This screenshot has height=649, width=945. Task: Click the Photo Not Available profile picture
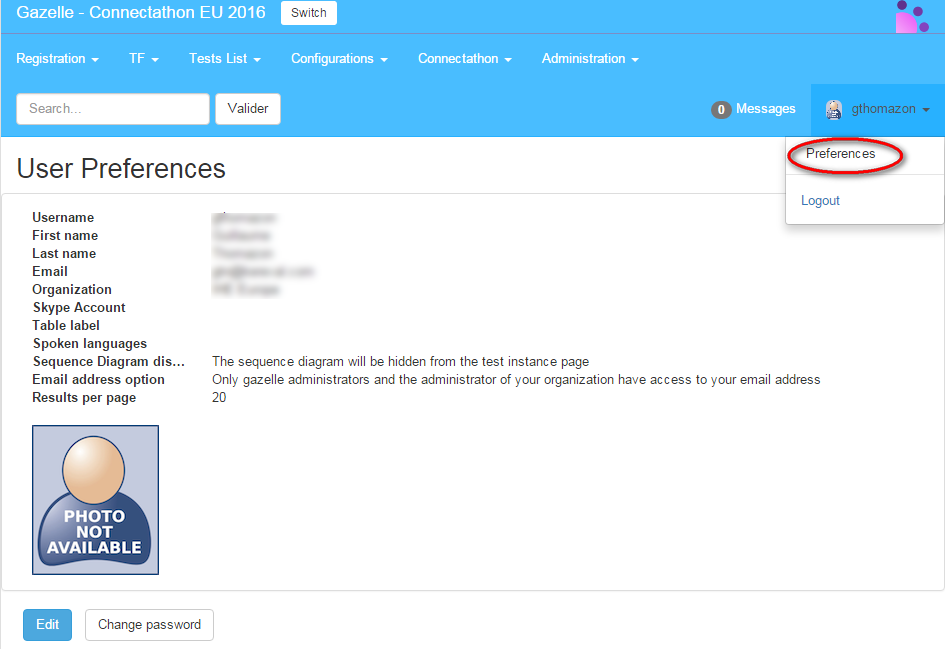click(95, 500)
